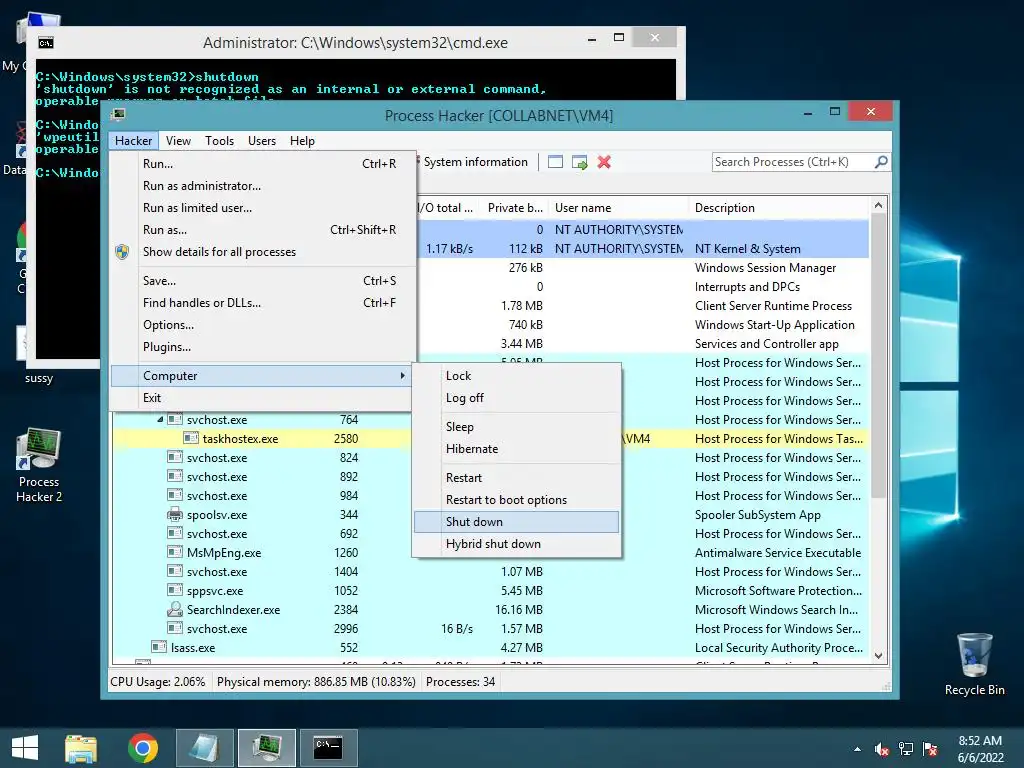Open the Help menu
Image resolution: width=1024 pixels, height=768 pixels.
pyautogui.click(x=302, y=140)
